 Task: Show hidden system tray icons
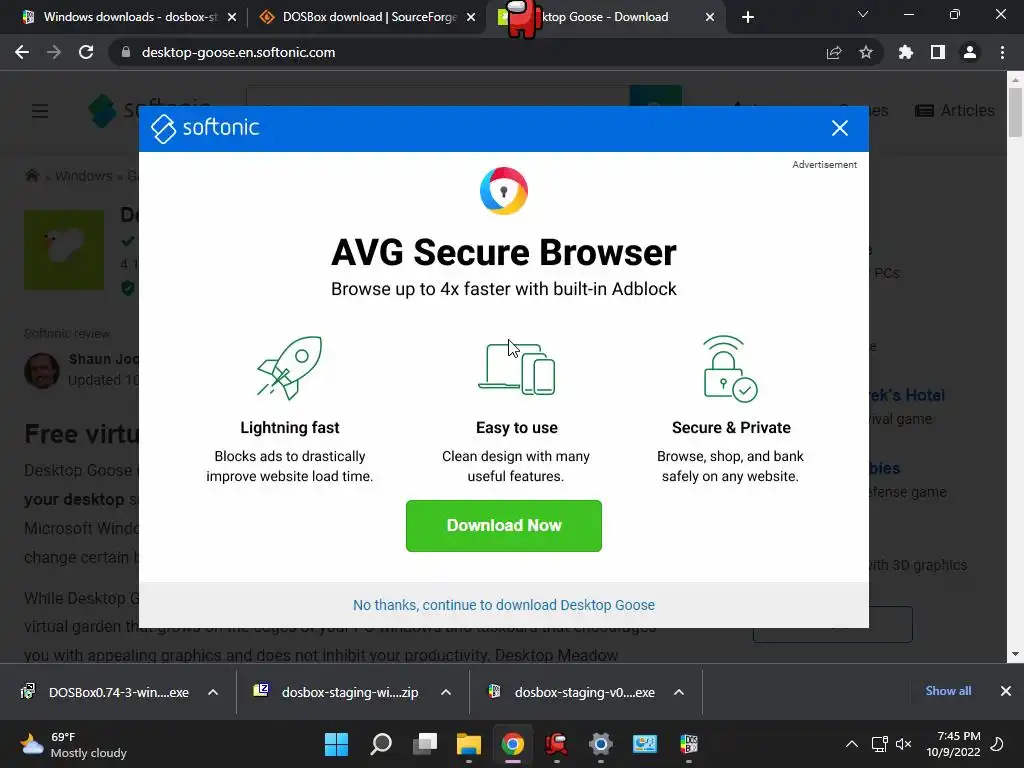pyautogui.click(x=852, y=744)
